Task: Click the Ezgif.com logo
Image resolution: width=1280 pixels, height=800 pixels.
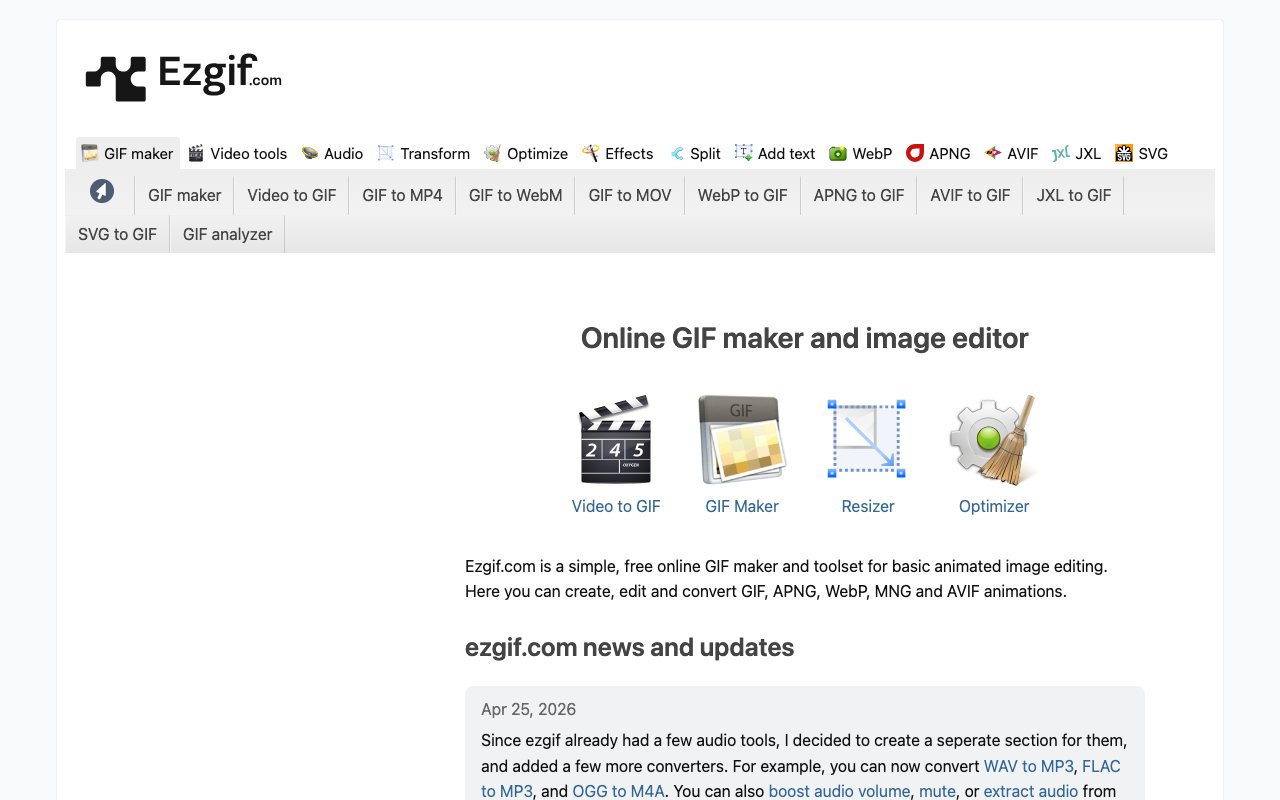Action: tap(184, 78)
